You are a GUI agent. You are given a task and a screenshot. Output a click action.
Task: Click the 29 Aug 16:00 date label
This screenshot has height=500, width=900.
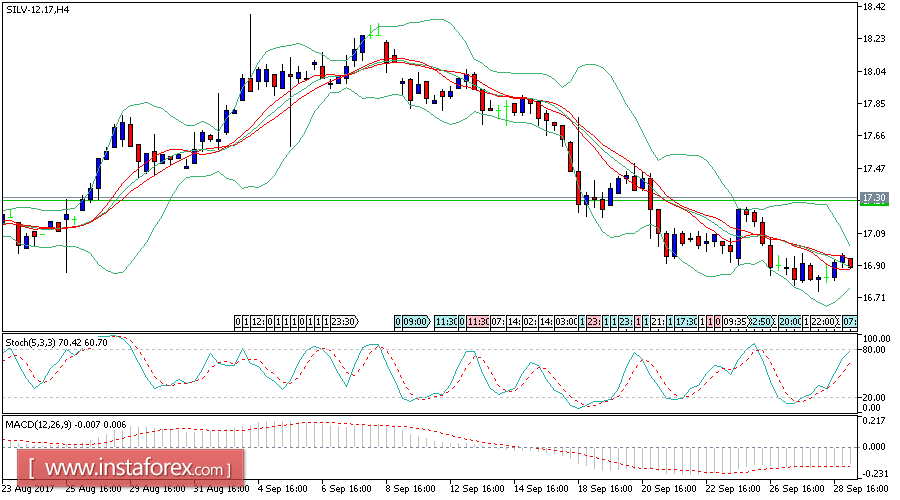pos(157,489)
